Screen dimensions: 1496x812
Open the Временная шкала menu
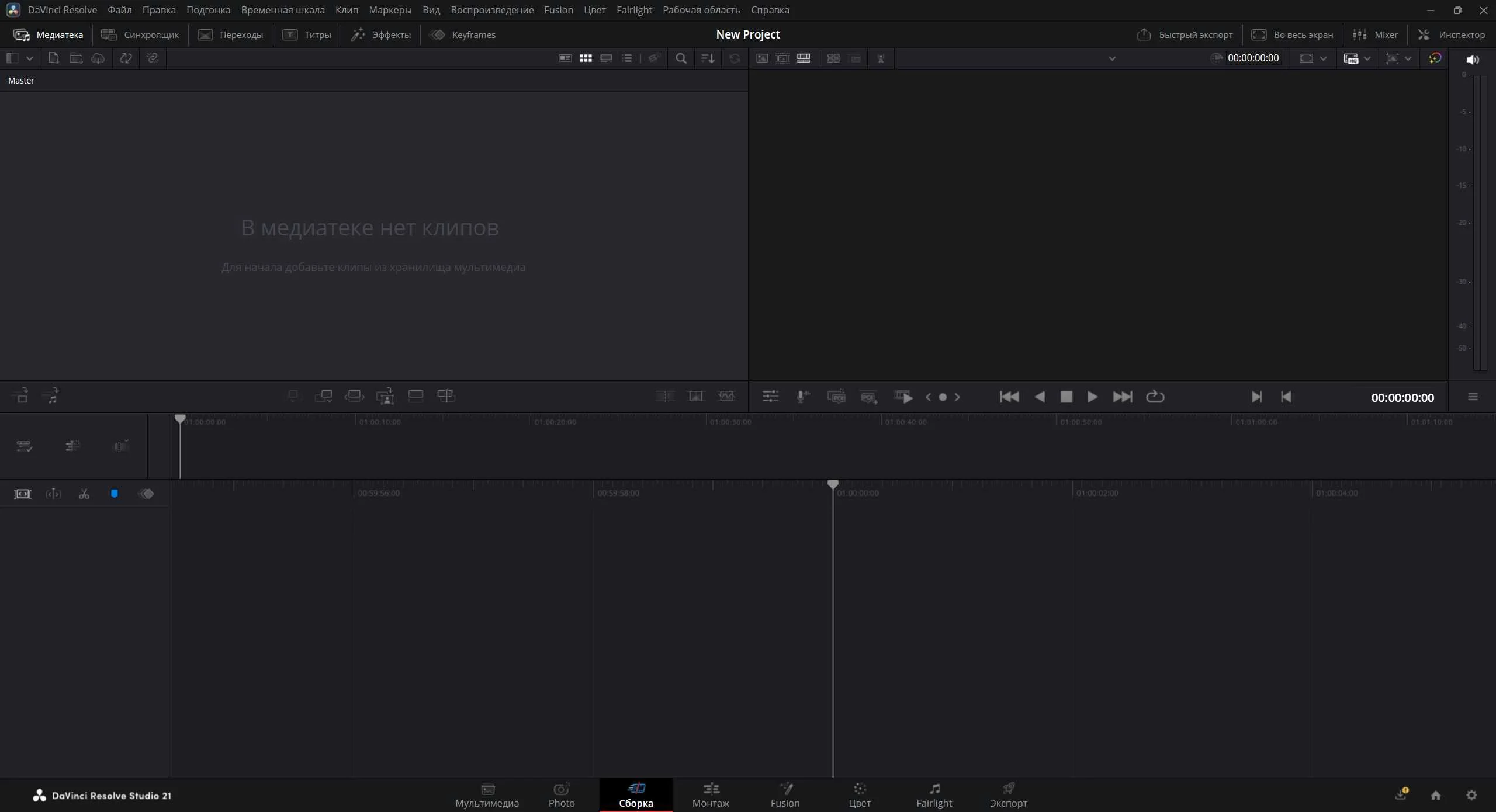pyautogui.click(x=283, y=10)
